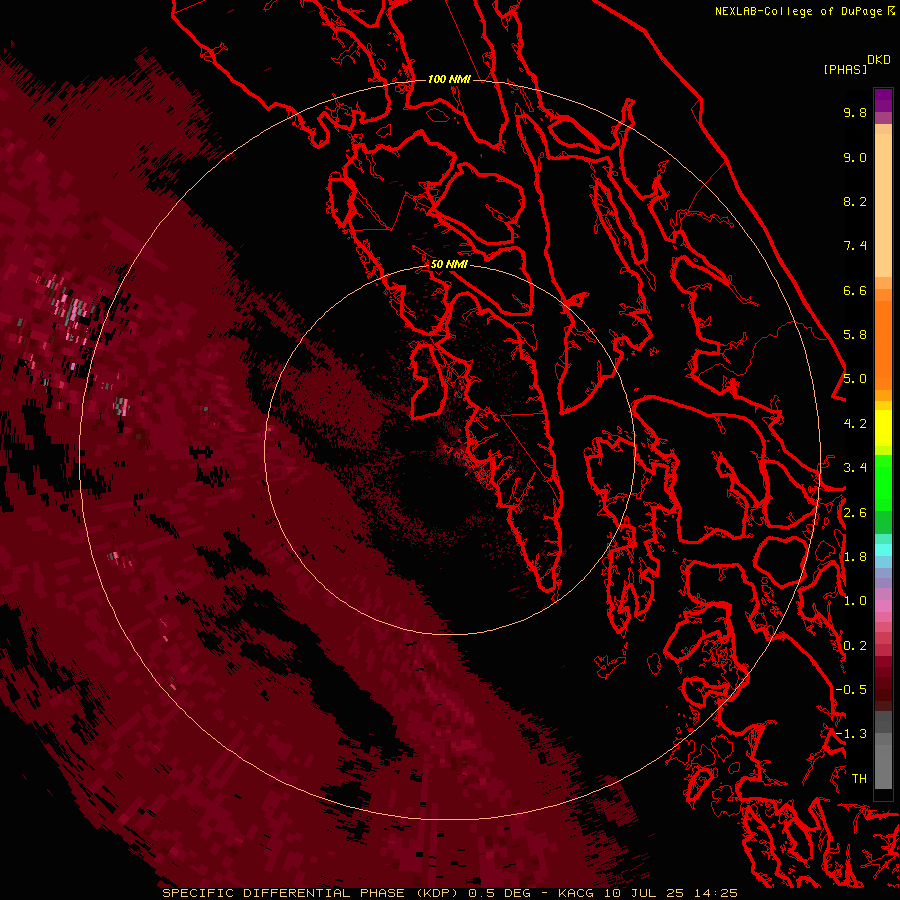Viewport: 900px width, 900px height.
Task: Click the yellow segment of color bar
Action: [883, 428]
